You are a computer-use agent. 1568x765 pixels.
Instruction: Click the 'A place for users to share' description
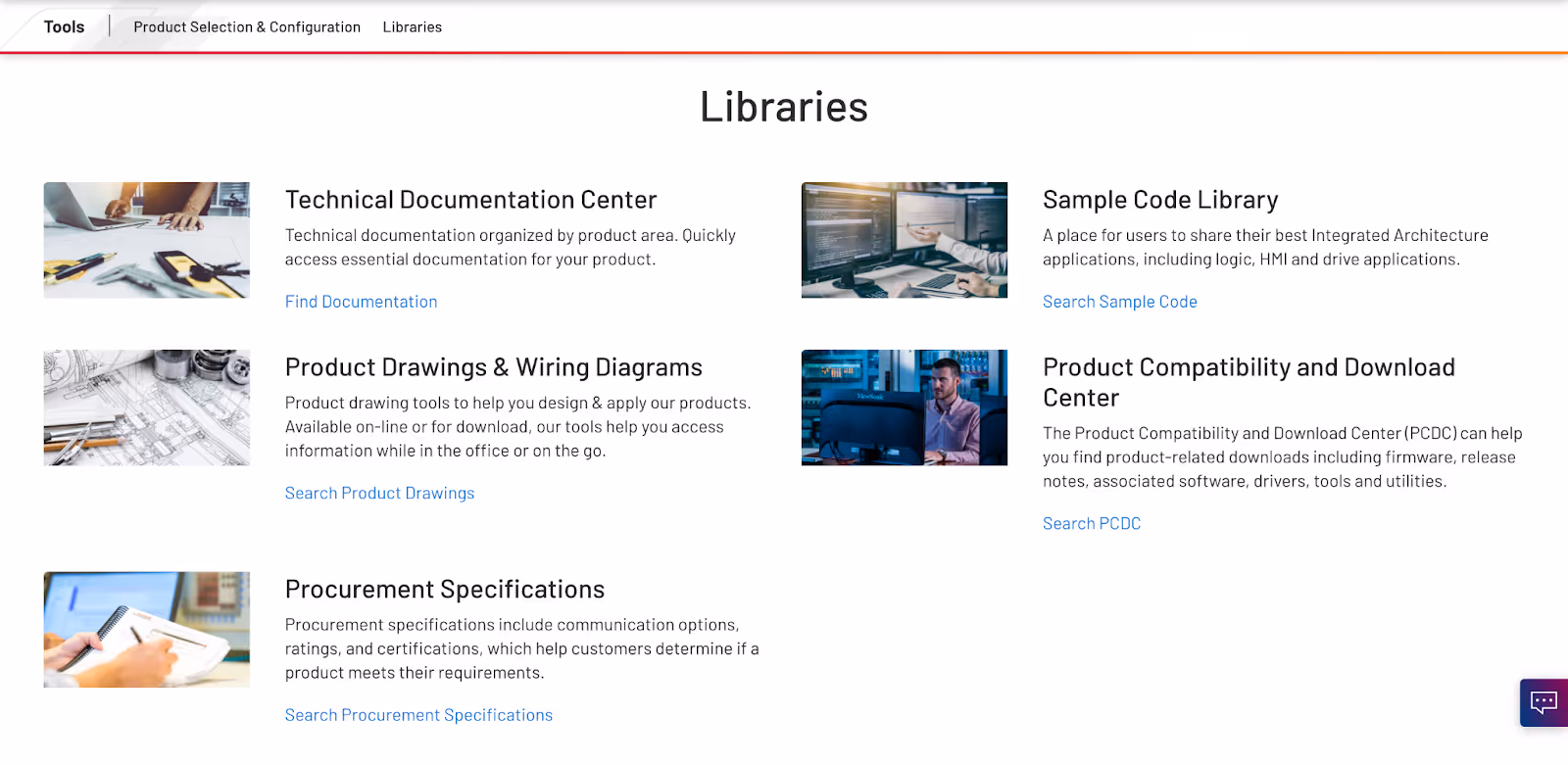tap(1265, 247)
